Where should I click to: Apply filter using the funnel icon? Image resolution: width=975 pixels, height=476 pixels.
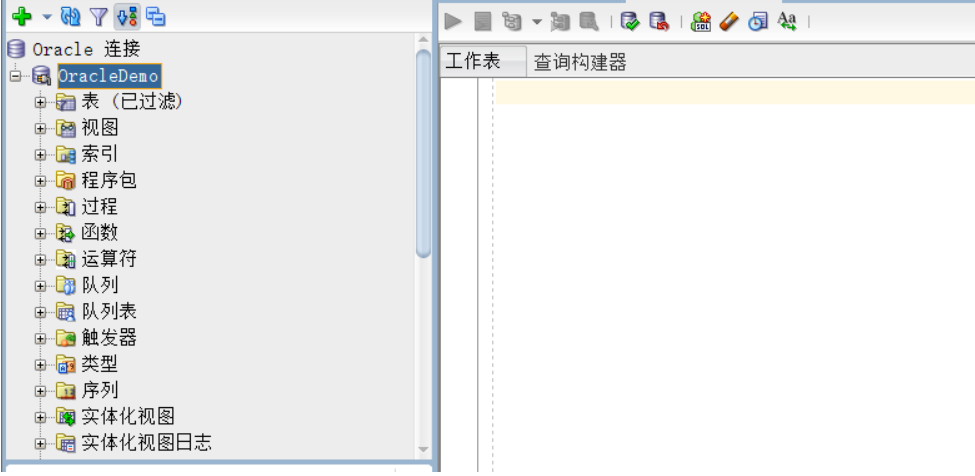pos(99,17)
